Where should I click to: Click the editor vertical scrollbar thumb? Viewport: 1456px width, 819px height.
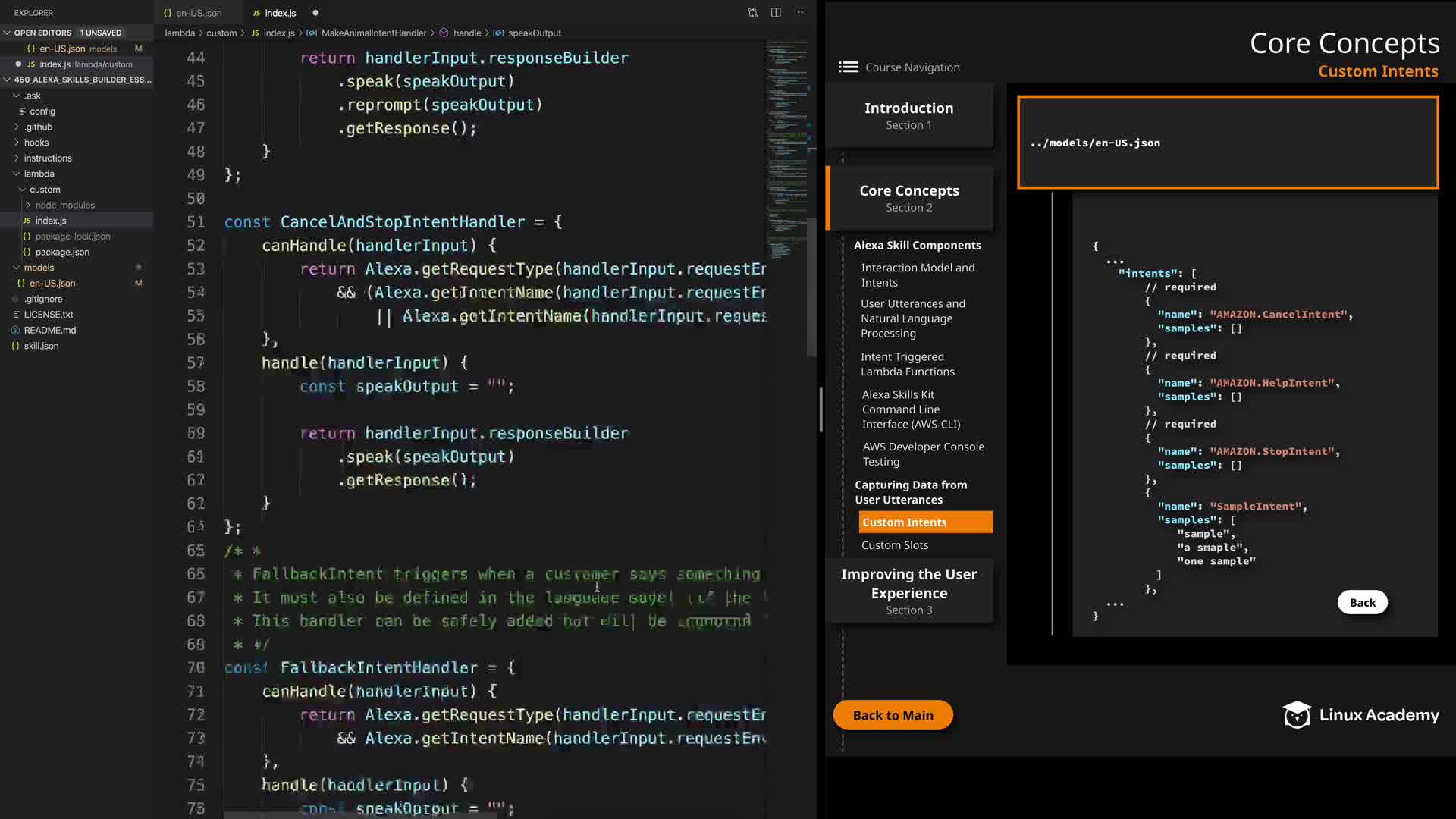pyautogui.click(x=811, y=288)
